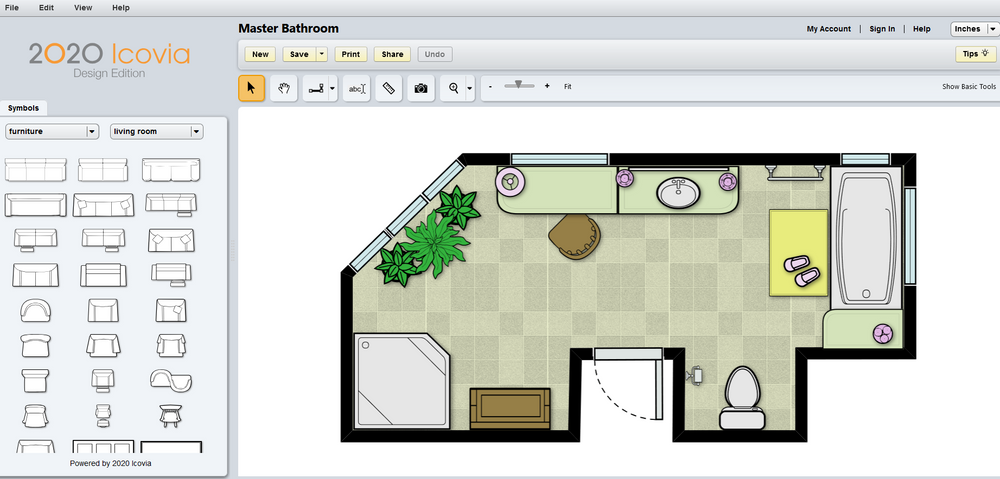
Task: Switch to the Symbols tab
Action: click(x=23, y=108)
